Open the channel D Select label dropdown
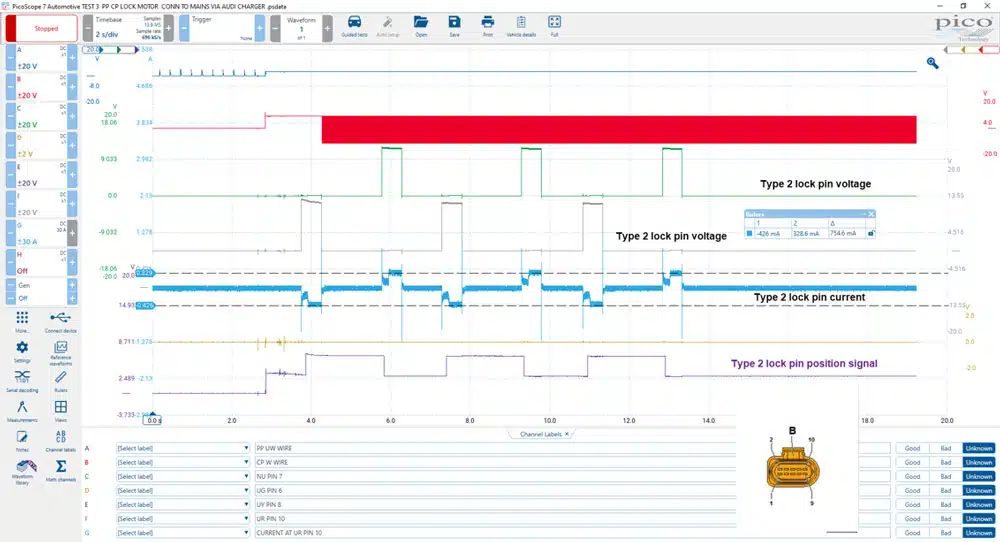The width and height of the screenshot is (1000, 542). tap(182, 490)
